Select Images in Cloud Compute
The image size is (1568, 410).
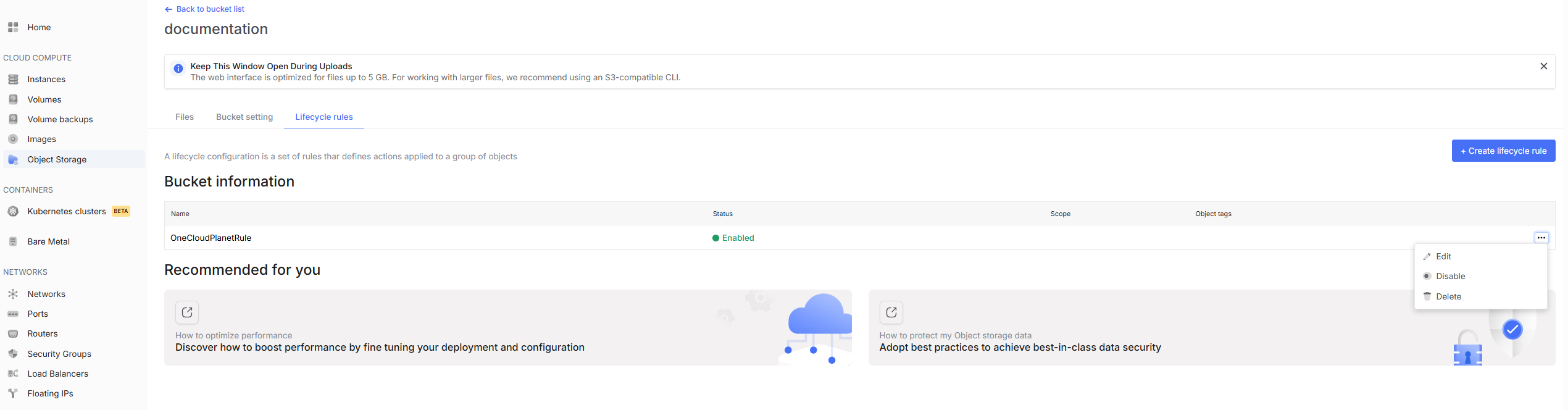pyautogui.click(x=41, y=139)
